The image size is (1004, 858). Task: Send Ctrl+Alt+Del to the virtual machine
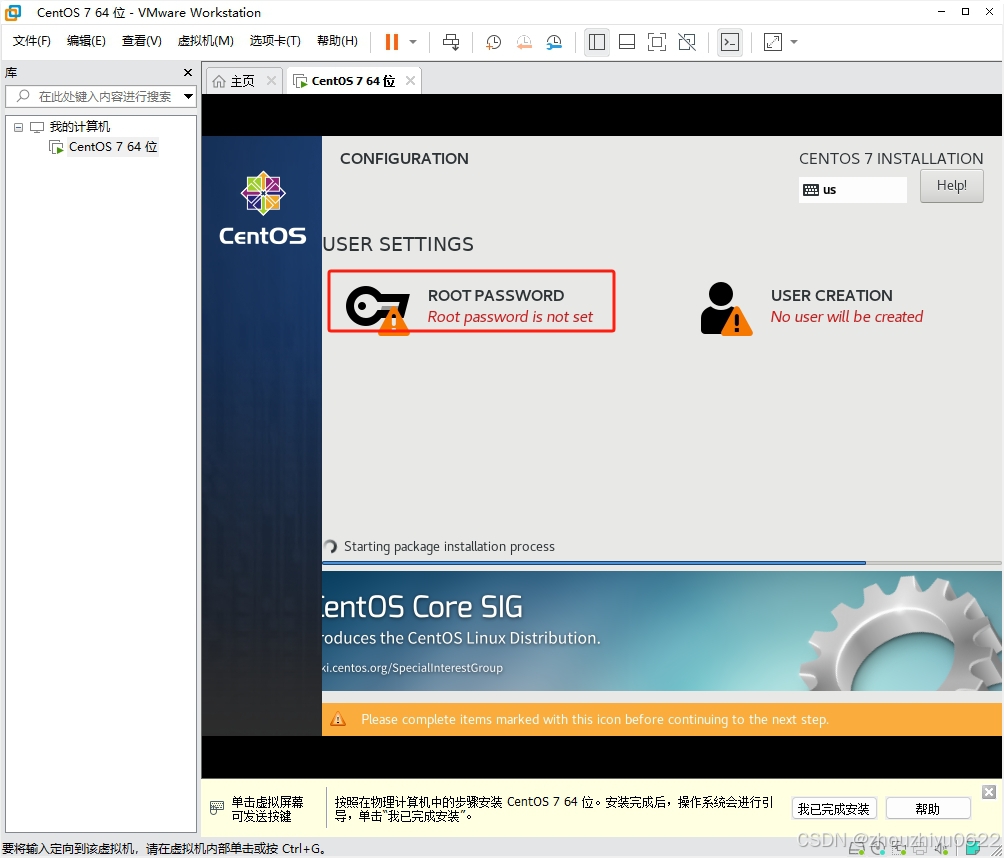coord(451,42)
